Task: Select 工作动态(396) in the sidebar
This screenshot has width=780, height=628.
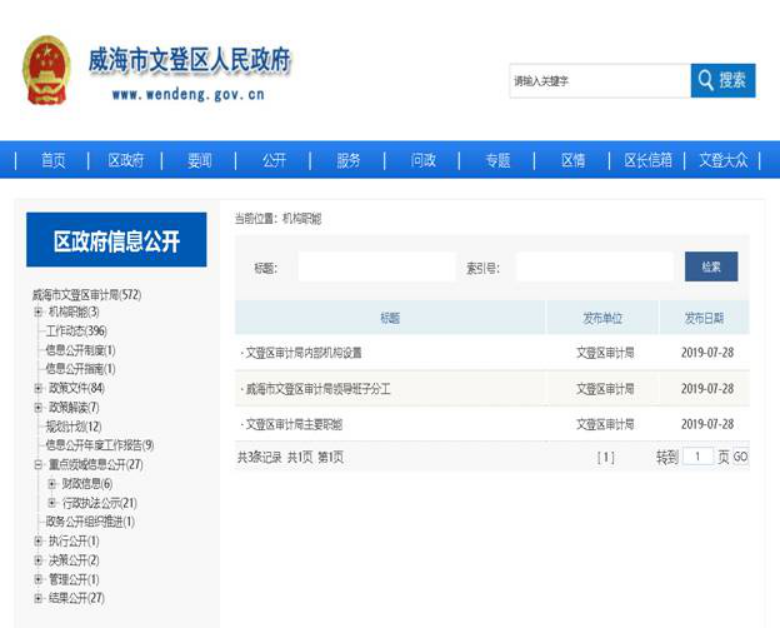Action: [x=76, y=331]
